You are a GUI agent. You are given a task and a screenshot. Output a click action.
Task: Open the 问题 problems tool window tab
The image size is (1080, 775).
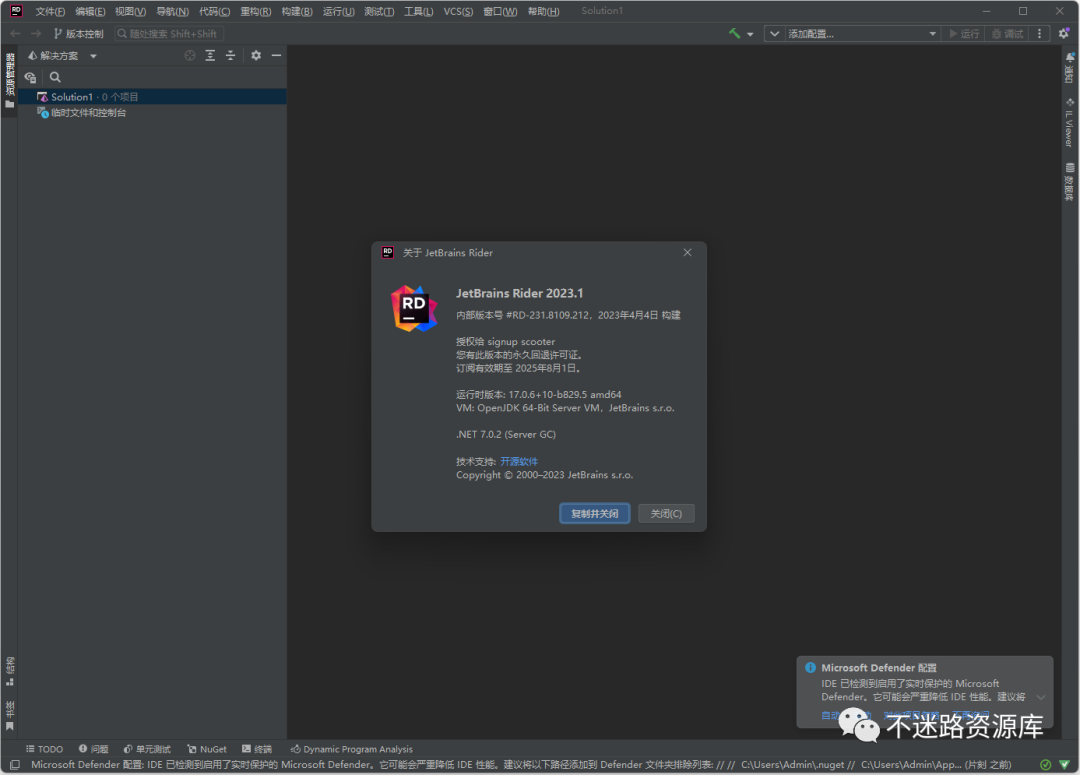click(x=94, y=749)
